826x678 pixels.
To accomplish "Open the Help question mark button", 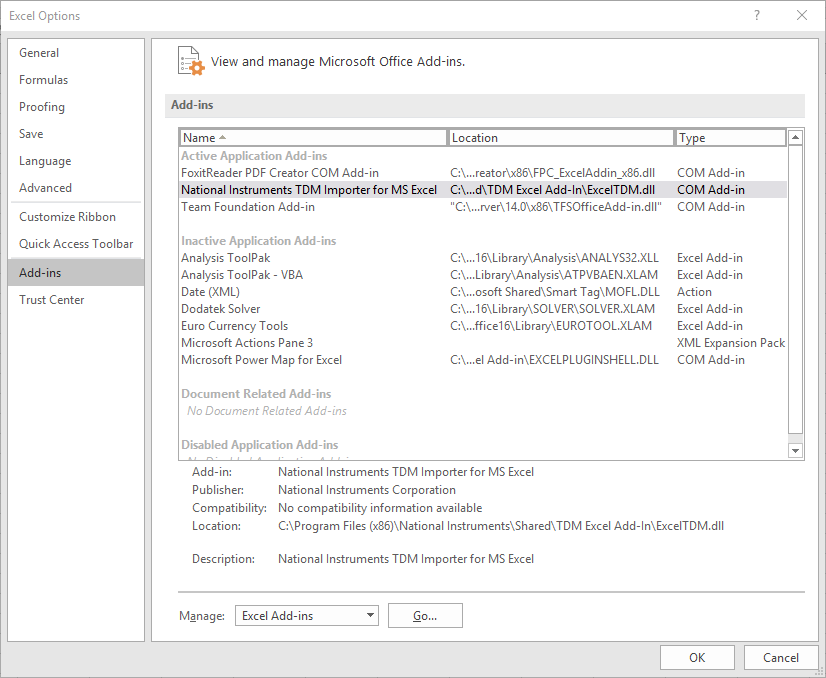I will [x=757, y=15].
